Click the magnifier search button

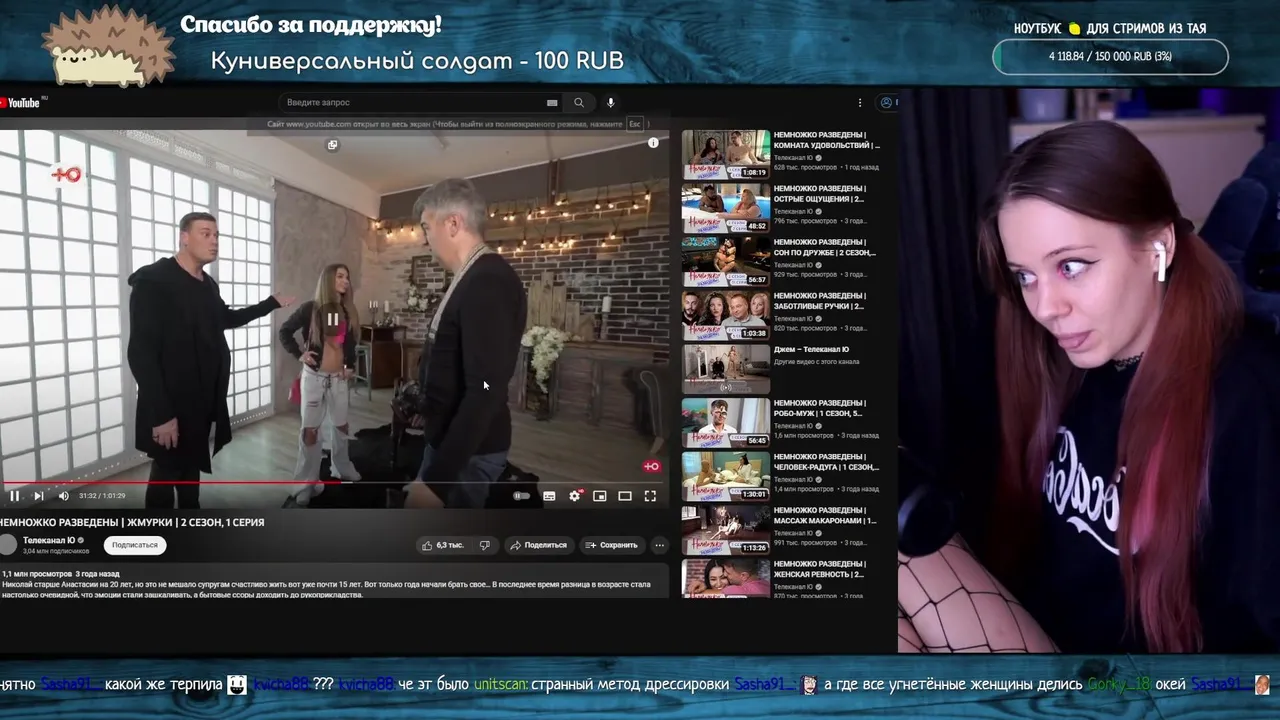[579, 102]
